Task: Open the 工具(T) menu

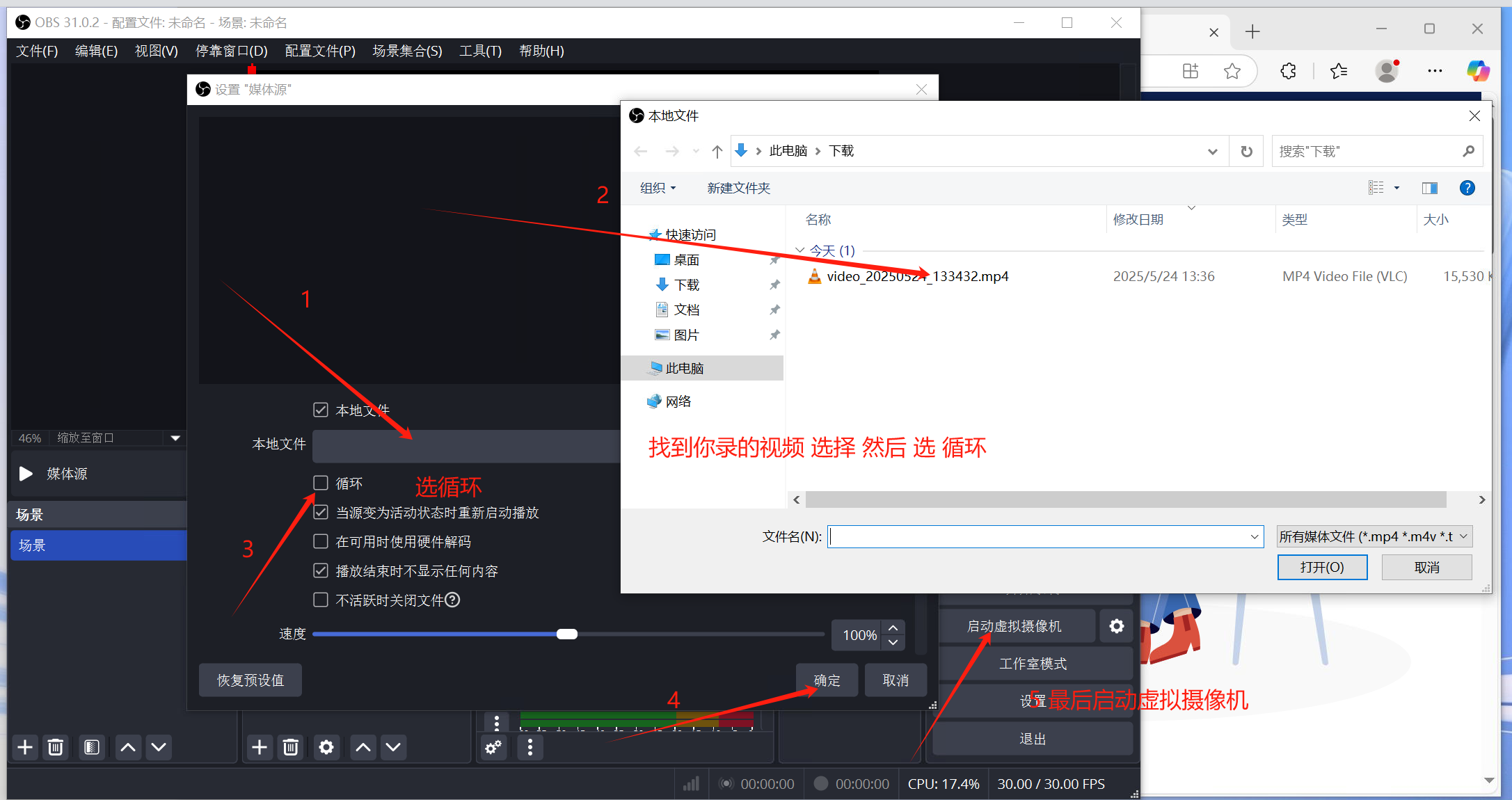Action: tap(480, 51)
